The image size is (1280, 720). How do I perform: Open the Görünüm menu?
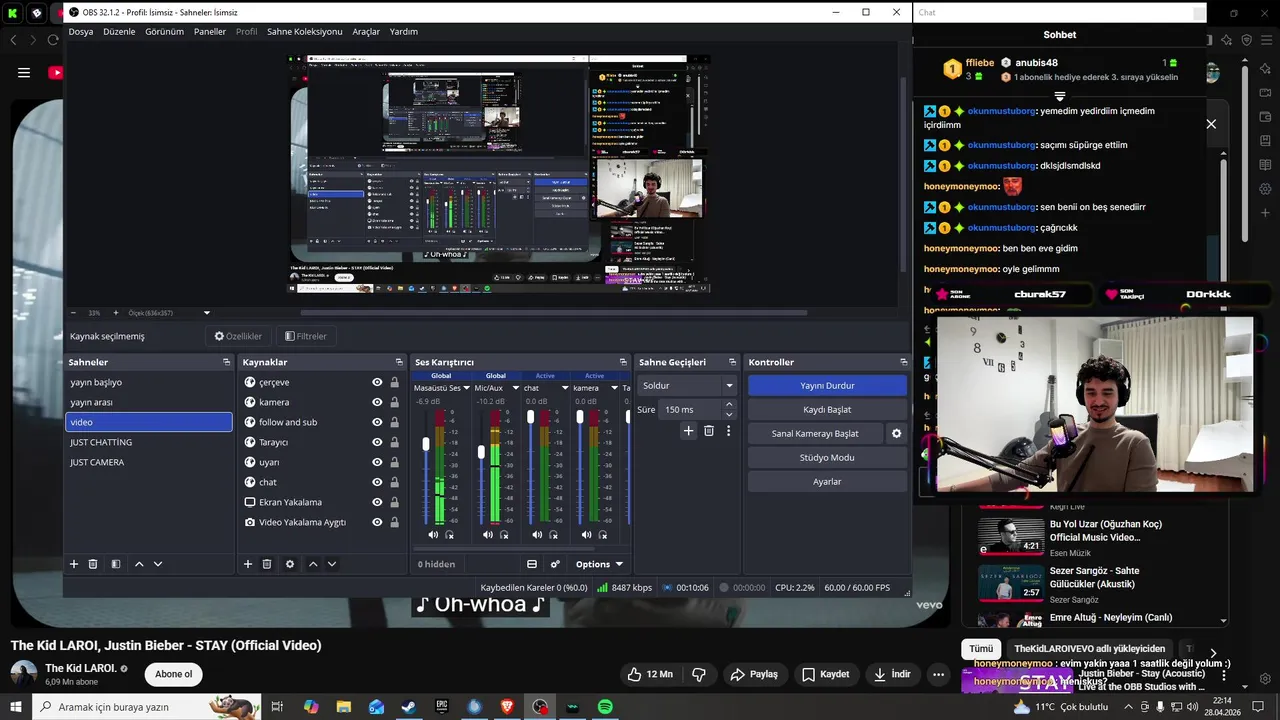tap(164, 31)
